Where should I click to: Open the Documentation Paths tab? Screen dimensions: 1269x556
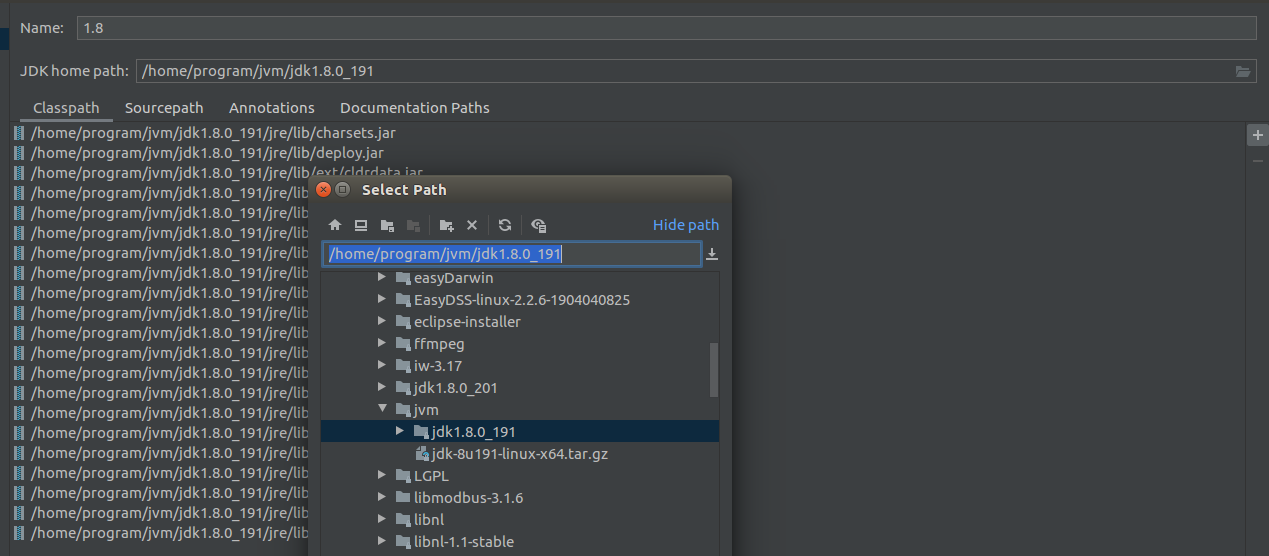(415, 108)
